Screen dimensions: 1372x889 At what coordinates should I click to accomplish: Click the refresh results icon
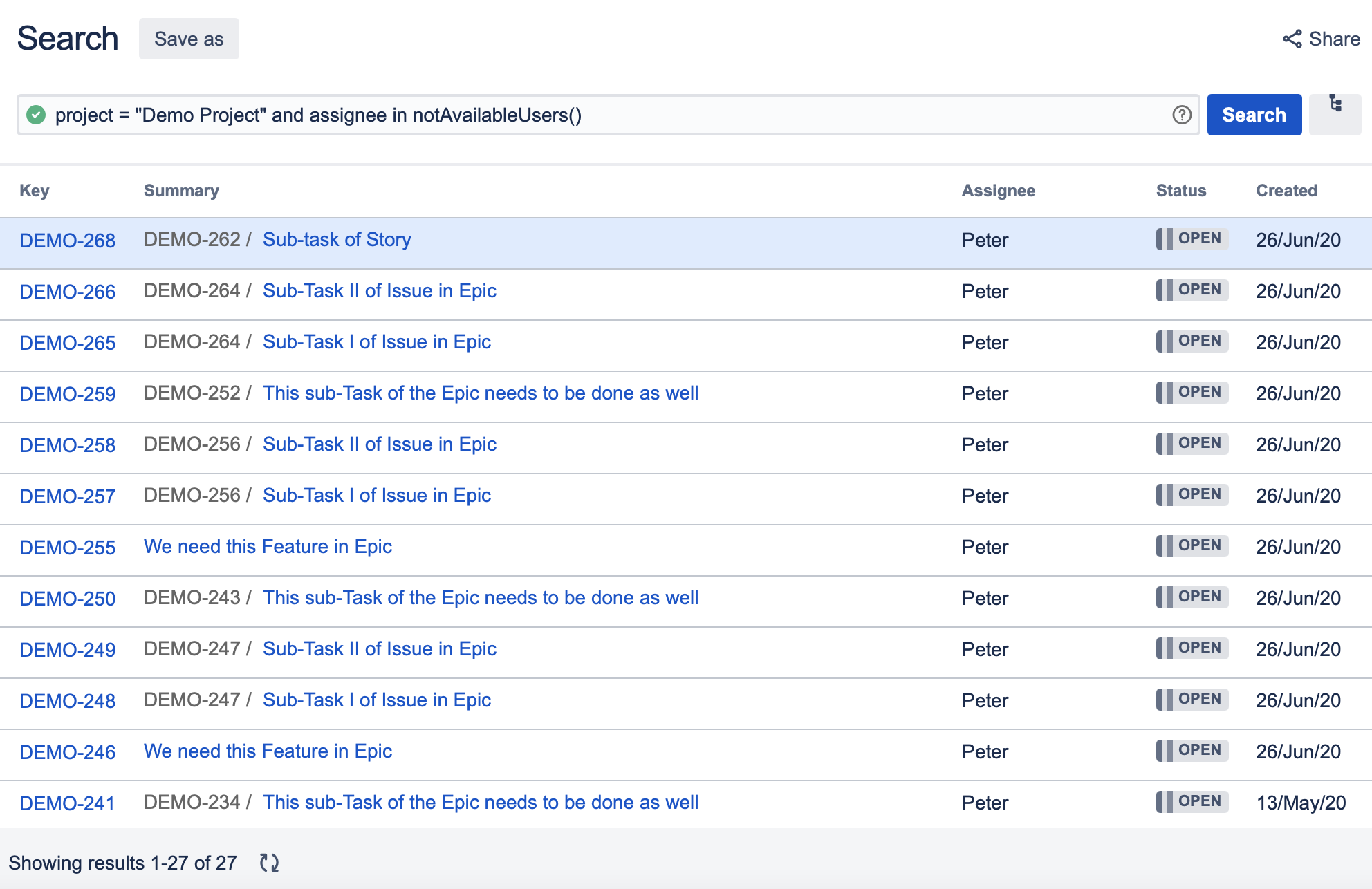point(269,863)
